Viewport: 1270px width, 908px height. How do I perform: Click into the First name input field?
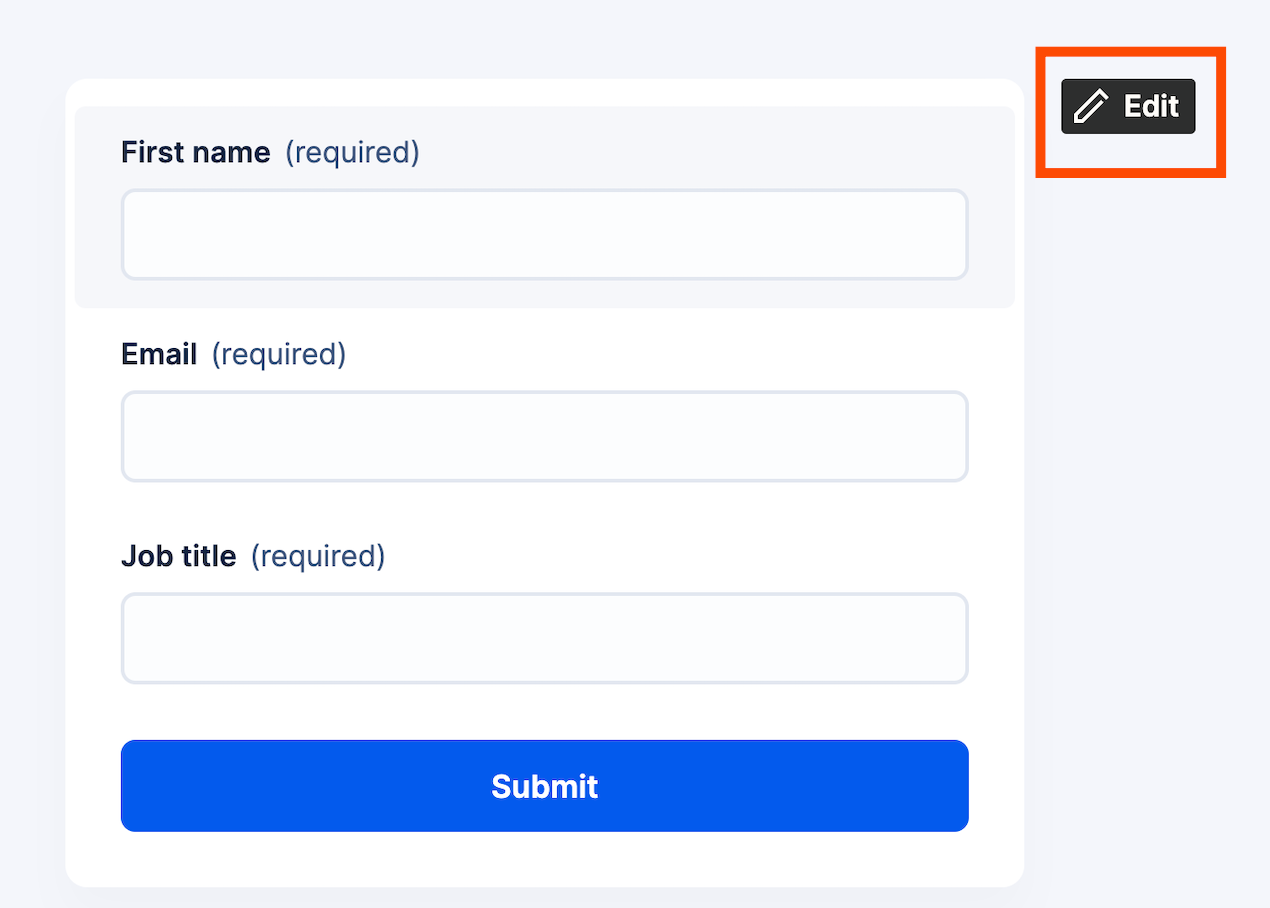coord(544,233)
